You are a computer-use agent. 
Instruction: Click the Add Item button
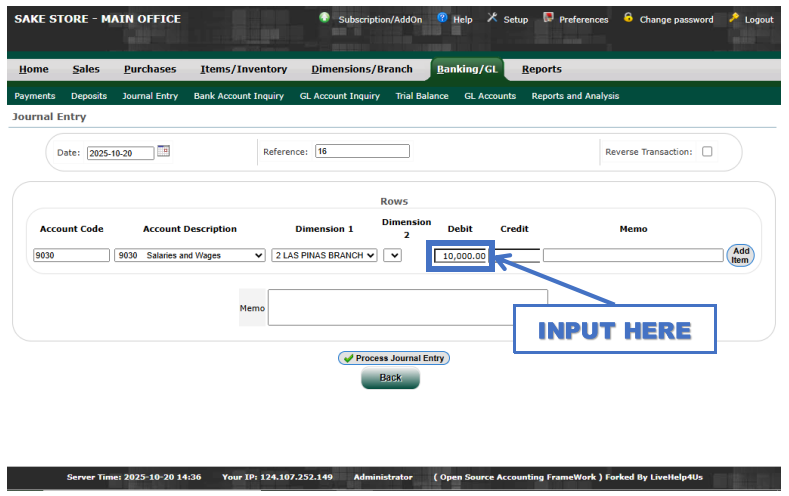click(x=740, y=256)
